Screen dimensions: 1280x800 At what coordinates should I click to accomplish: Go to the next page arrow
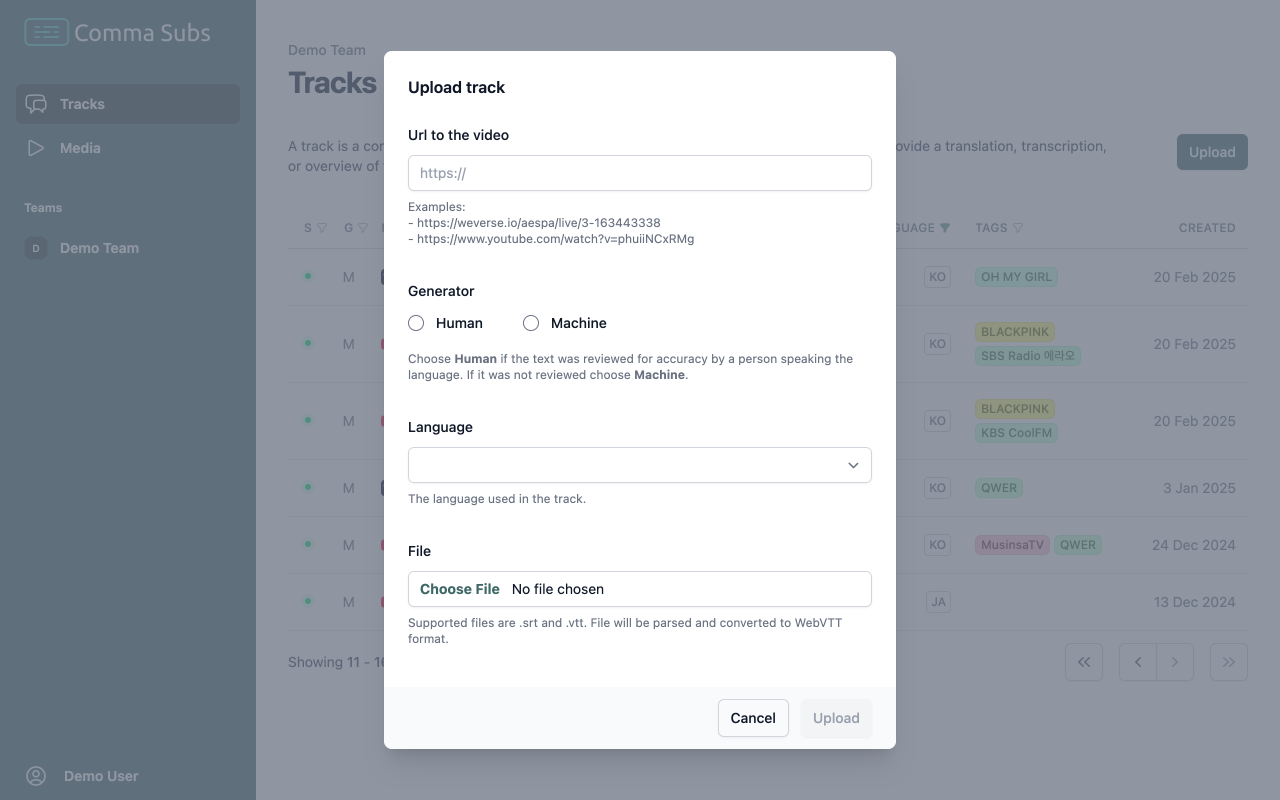click(x=1175, y=662)
